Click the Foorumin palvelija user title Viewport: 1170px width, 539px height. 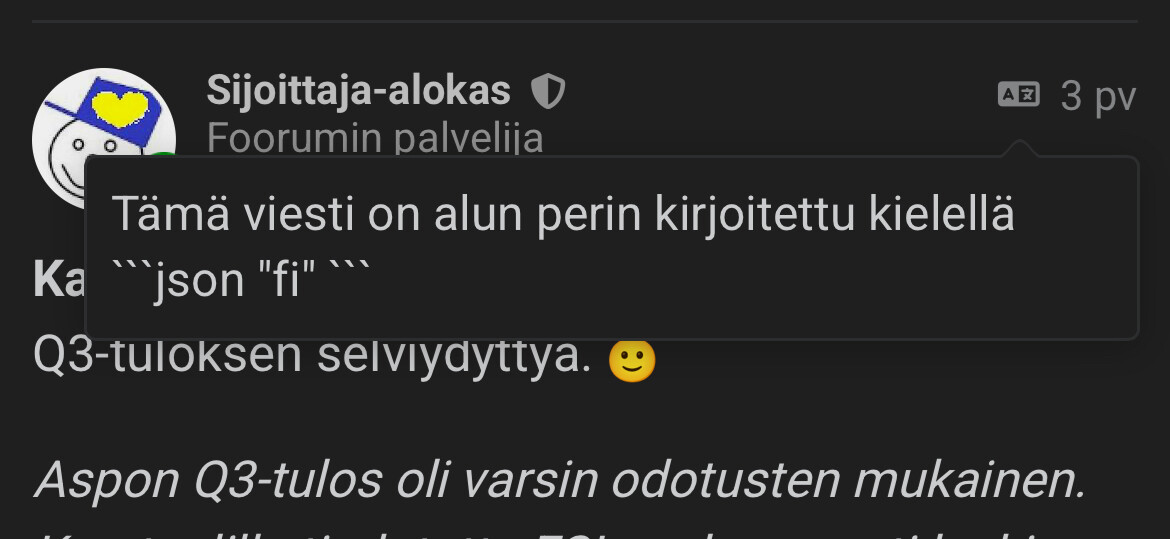click(x=375, y=138)
